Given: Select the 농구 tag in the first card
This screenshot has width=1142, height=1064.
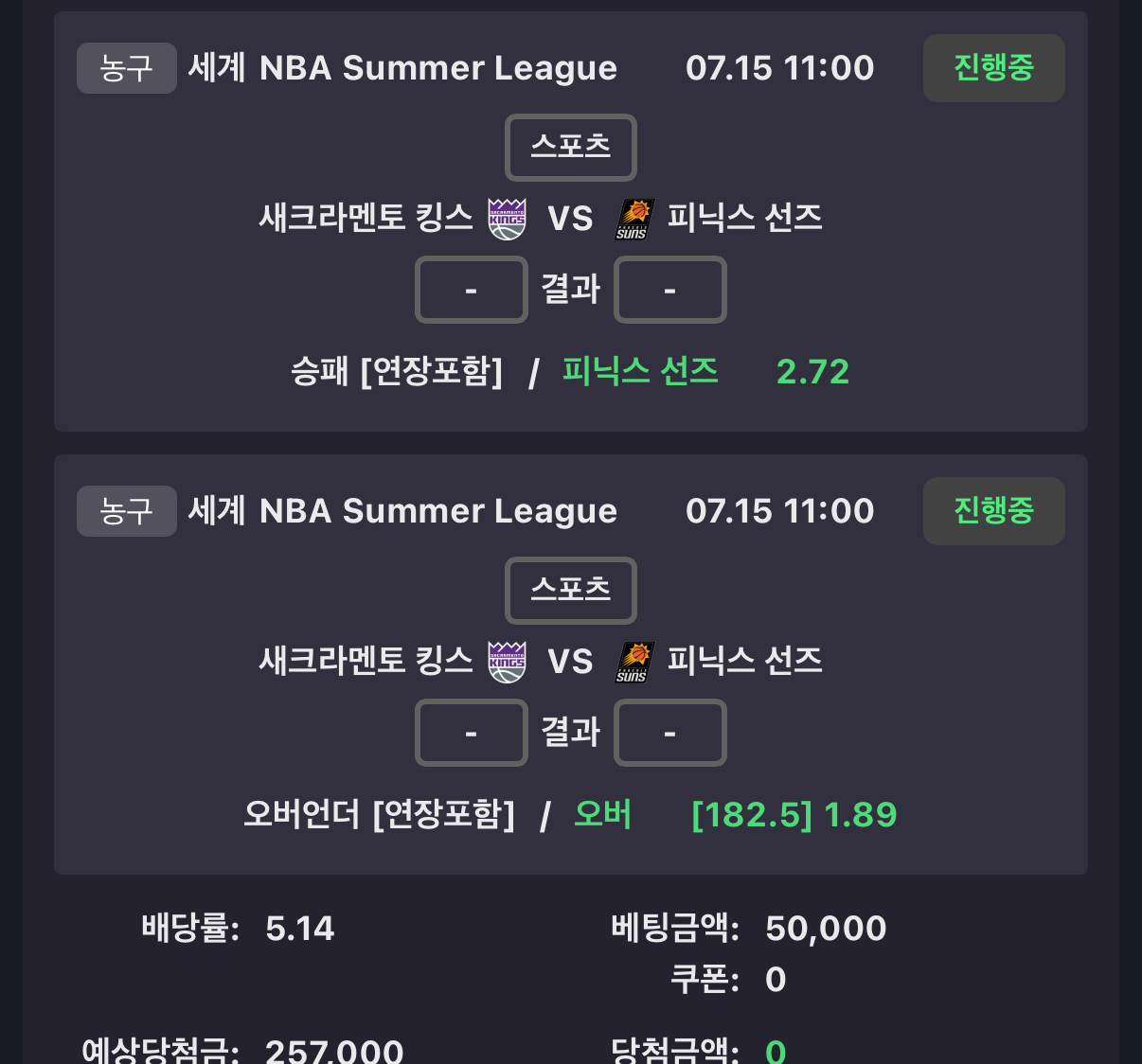Looking at the screenshot, I should tap(127, 68).
